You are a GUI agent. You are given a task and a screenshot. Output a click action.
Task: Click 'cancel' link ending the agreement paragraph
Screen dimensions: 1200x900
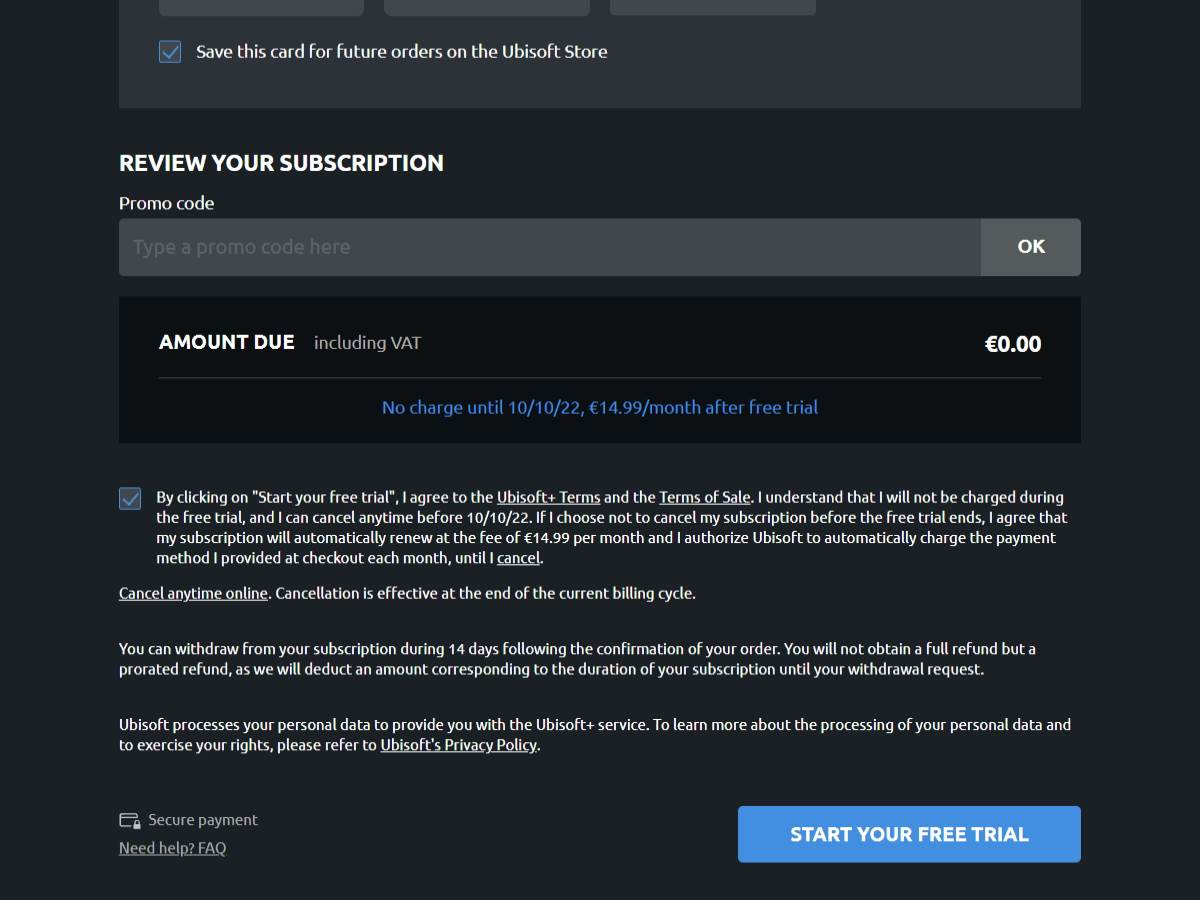[x=518, y=558]
